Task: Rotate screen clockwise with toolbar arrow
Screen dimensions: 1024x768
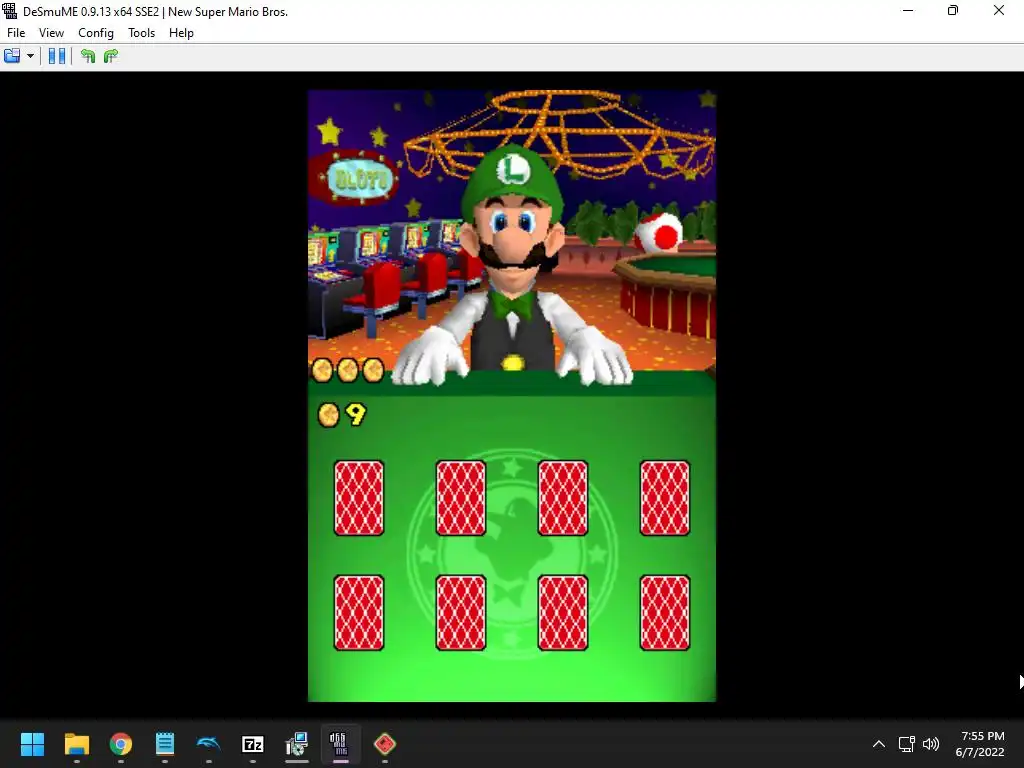Action: 110,56
